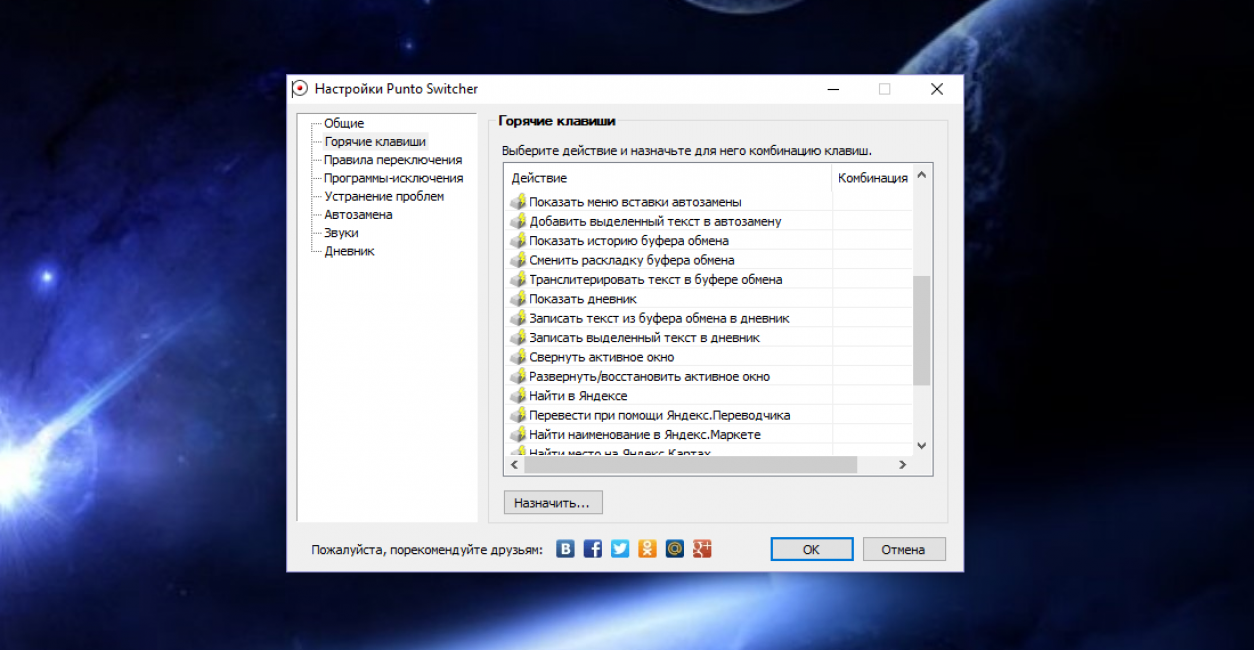Minimize the Punto Switcher settings window
This screenshot has width=1254, height=650.
(833, 89)
